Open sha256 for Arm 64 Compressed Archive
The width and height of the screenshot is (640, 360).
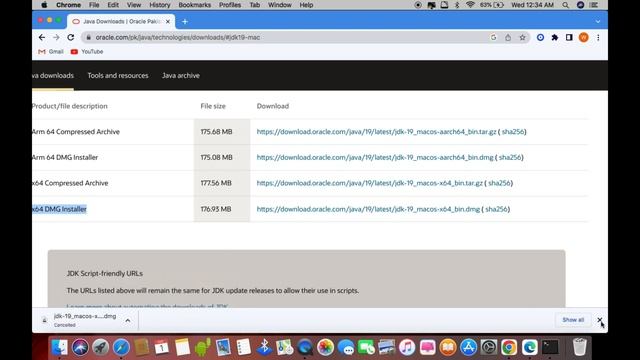coord(513,132)
